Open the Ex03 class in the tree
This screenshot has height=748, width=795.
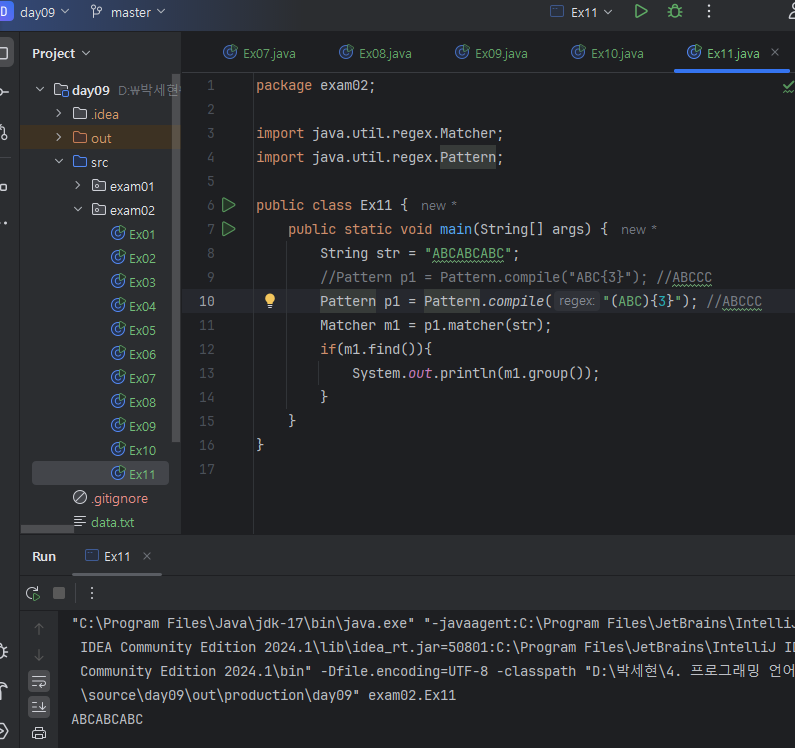click(x=133, y=281)
